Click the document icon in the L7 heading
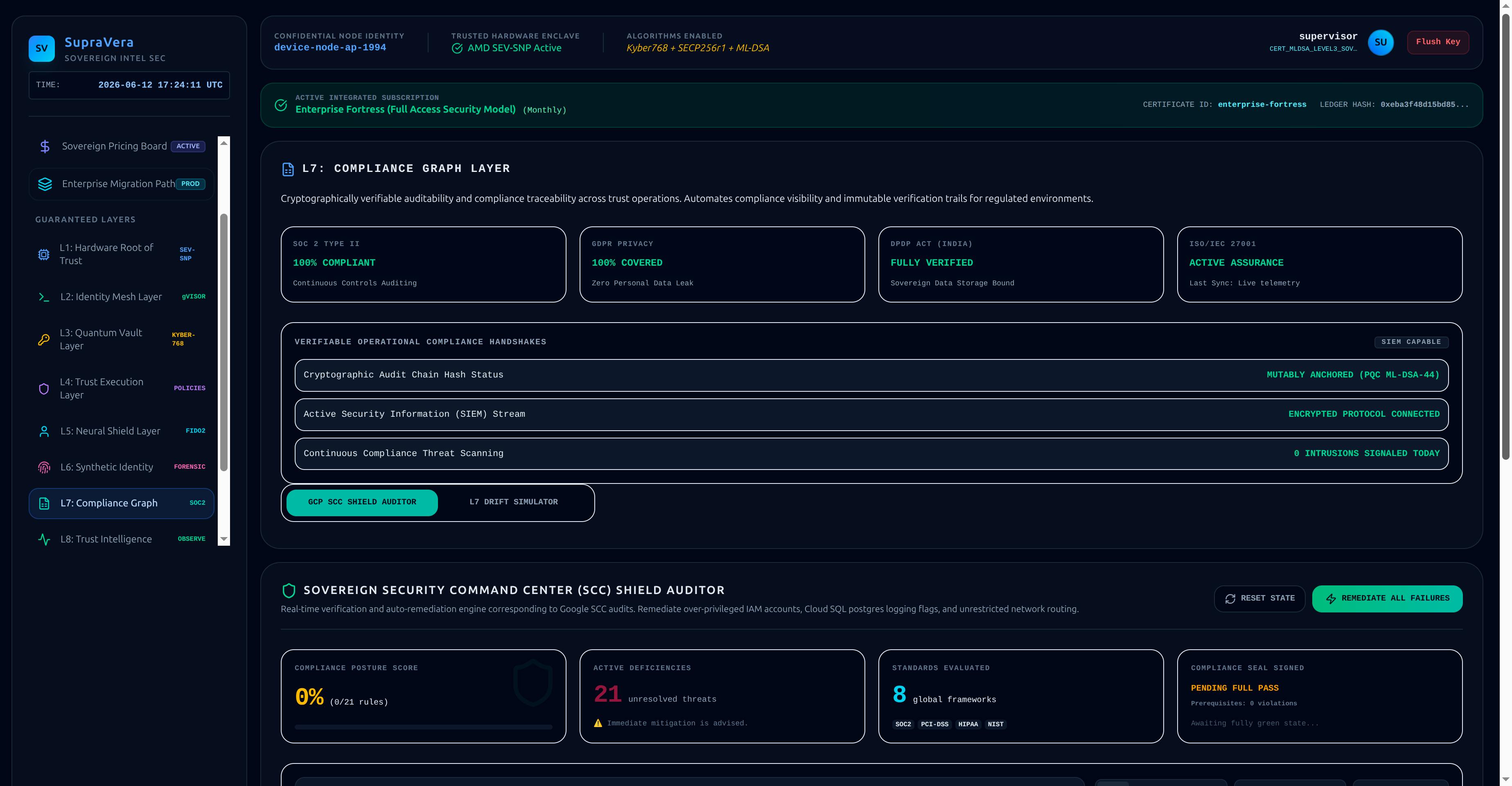This screenshot has width=1512, height=786. pyautogui.click(x=288, y=169)
